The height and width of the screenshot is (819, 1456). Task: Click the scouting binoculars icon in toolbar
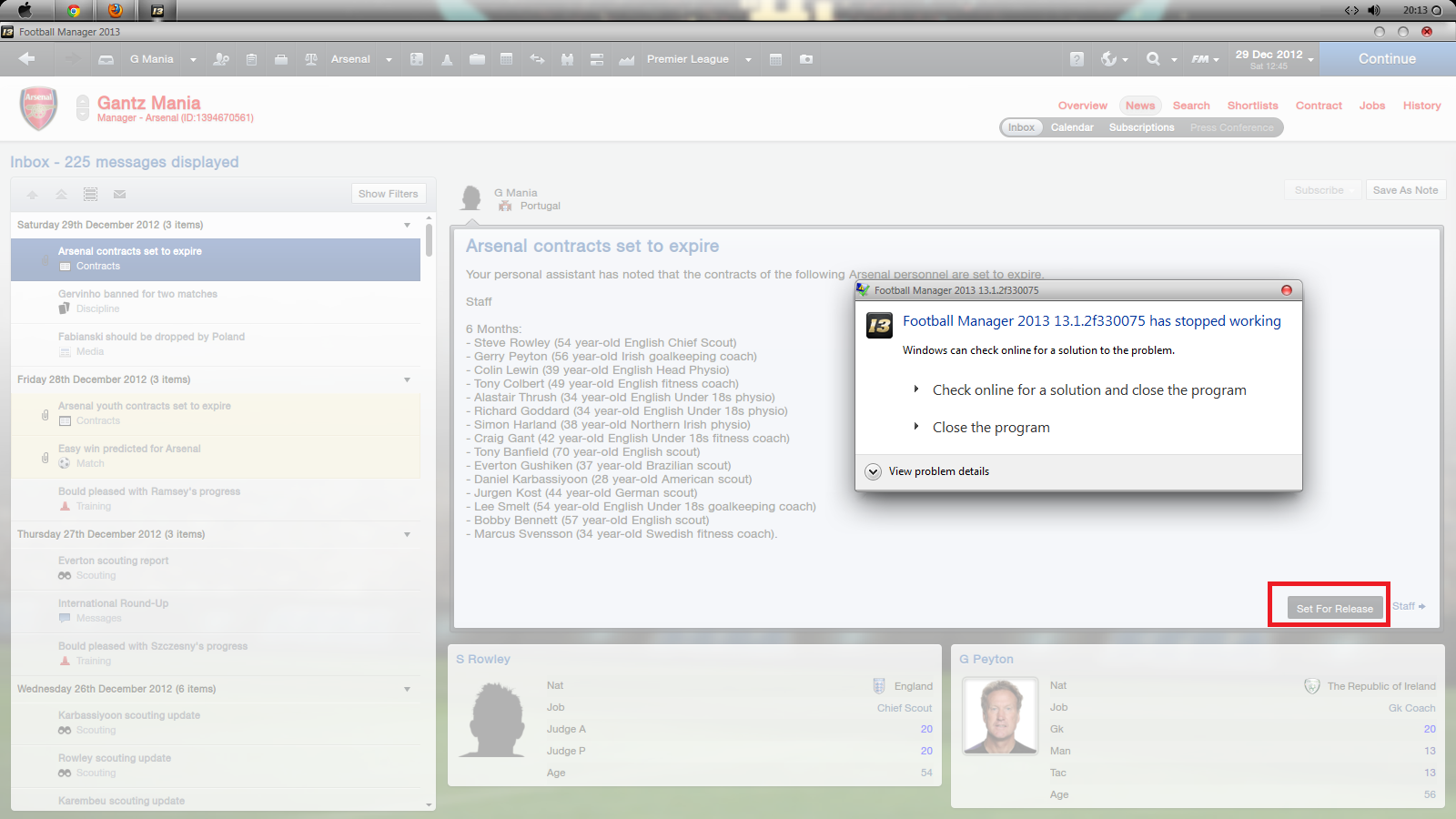point(567,59)
